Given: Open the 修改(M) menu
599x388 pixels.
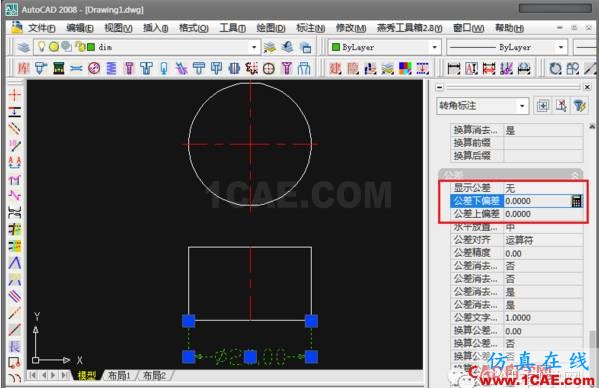Looking at the screenshot, I should coord(351,28).
